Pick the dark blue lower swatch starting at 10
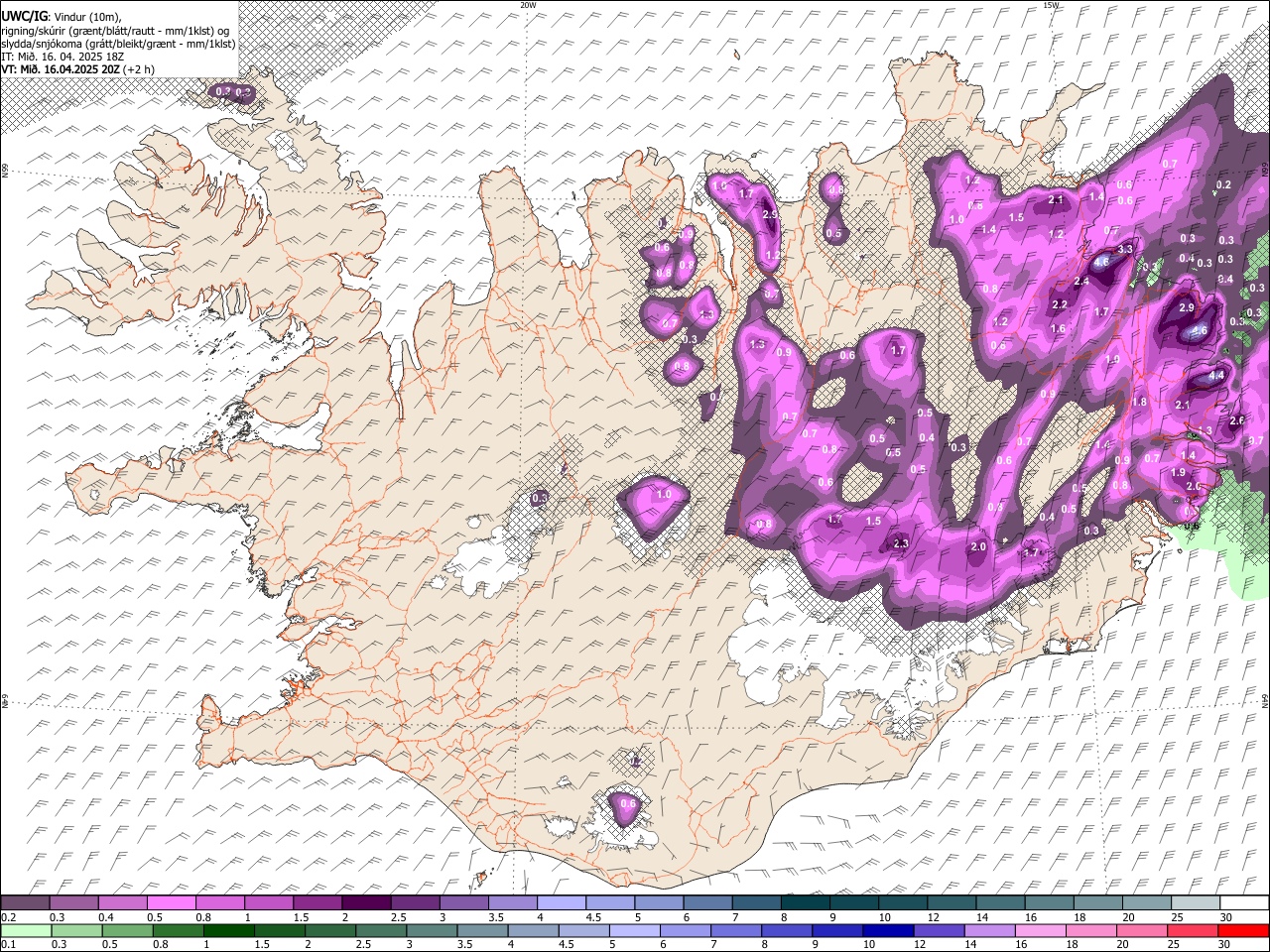 click(887, 930)
